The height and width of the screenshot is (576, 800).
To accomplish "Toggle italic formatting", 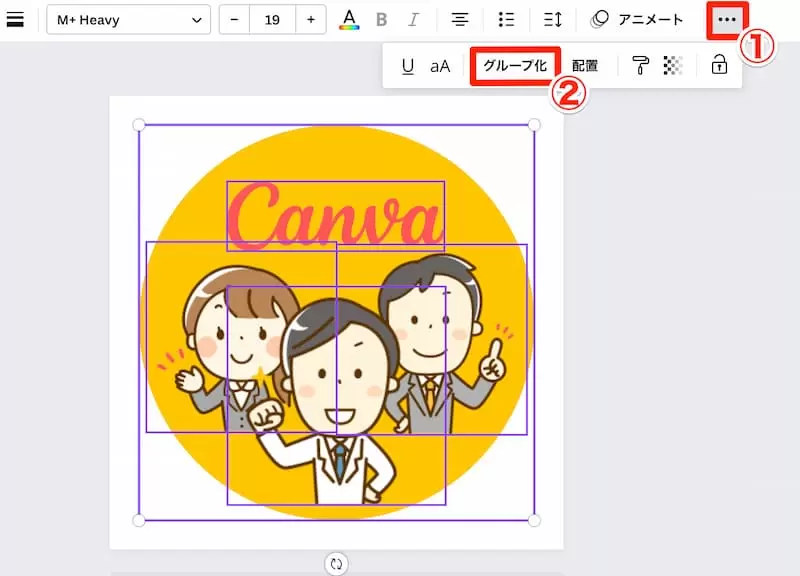I will [x=413, y=20].
